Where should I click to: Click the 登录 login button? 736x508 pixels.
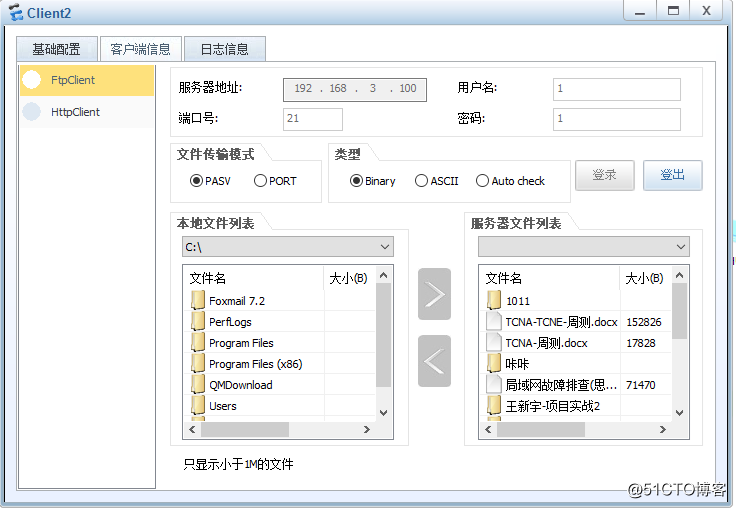click(605, 175)
